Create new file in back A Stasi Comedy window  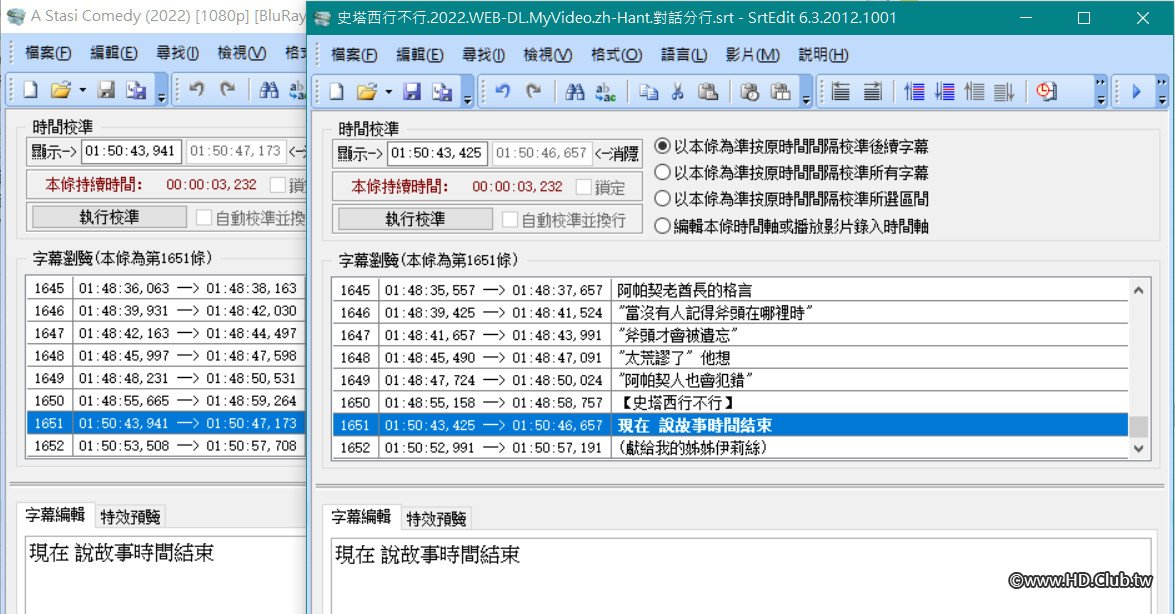(31, 90)
